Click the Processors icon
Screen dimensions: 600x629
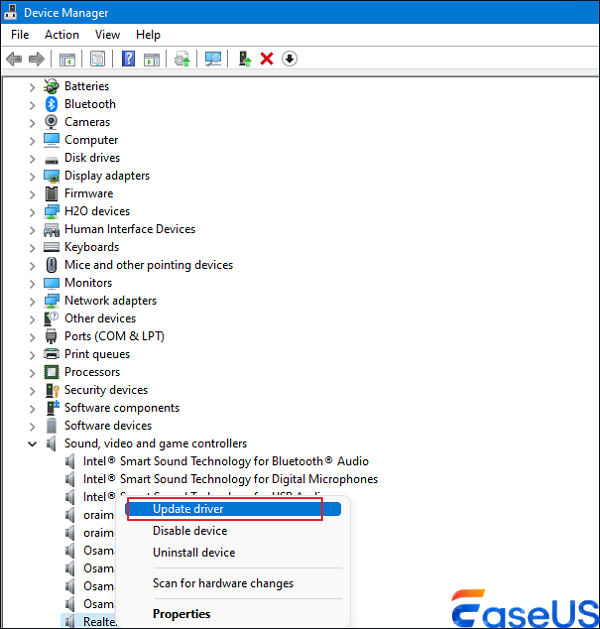tap(51, 372)
